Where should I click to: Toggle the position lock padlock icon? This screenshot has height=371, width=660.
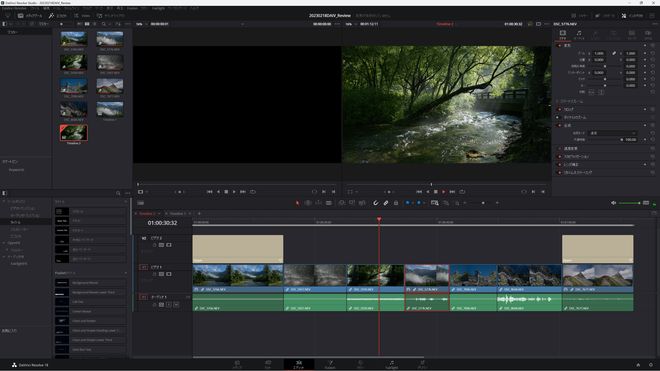coord(396,203)
